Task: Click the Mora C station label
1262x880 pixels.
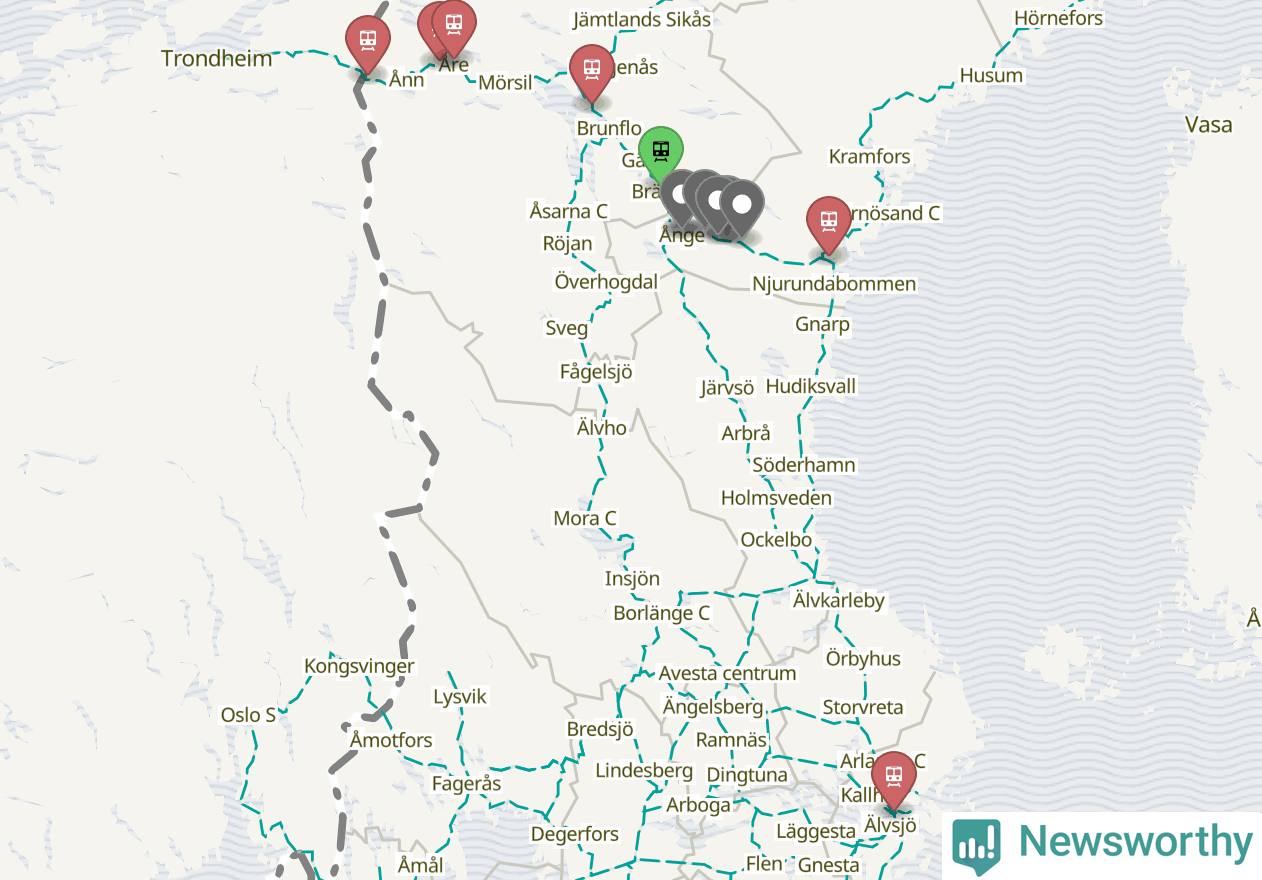Action: [585, 518]
